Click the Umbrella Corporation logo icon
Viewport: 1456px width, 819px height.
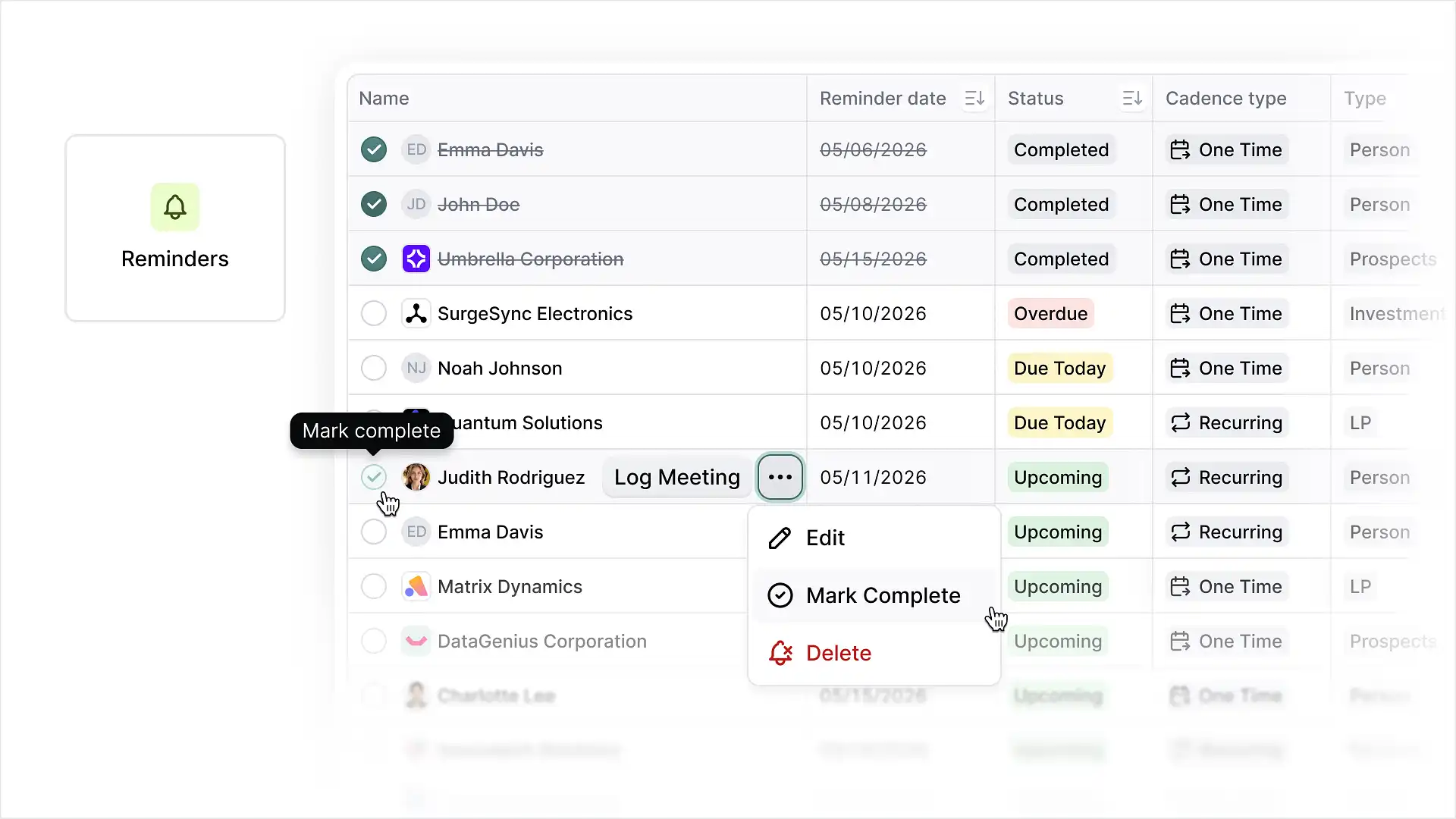(x=416, y=259)
